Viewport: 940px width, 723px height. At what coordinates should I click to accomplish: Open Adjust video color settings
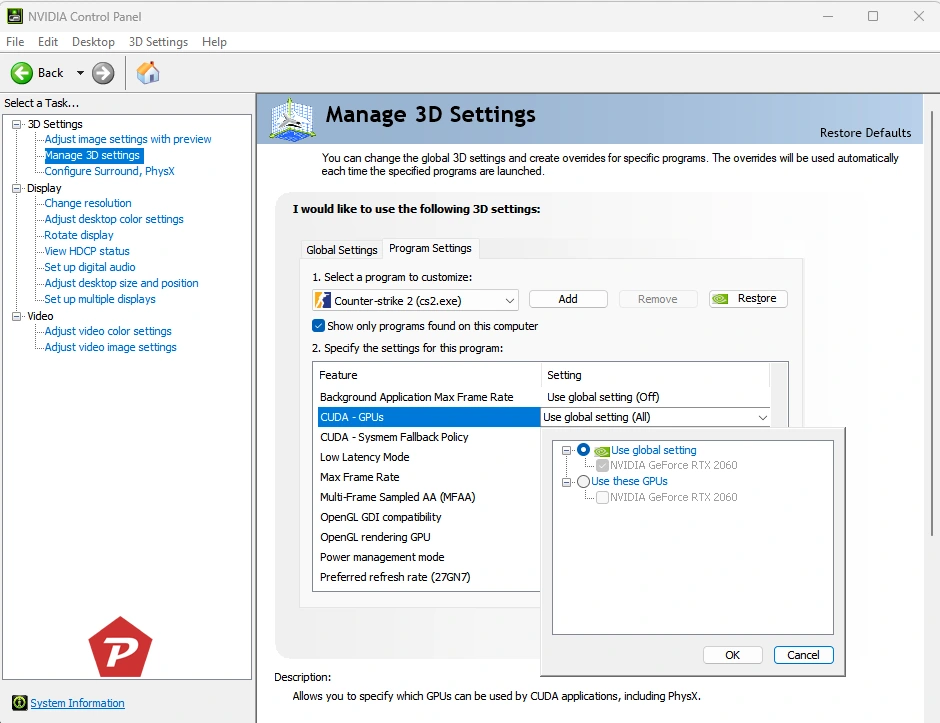click(108, 331)
